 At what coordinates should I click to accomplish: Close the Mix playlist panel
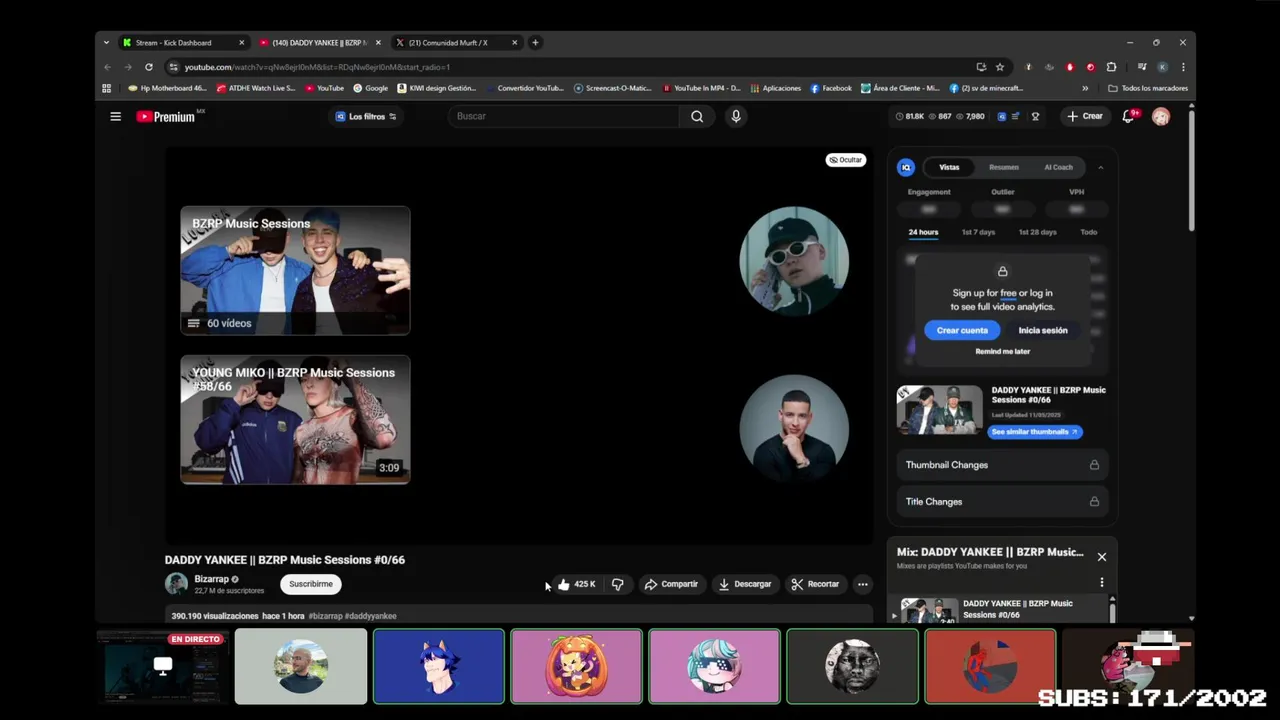[1101, 557]
